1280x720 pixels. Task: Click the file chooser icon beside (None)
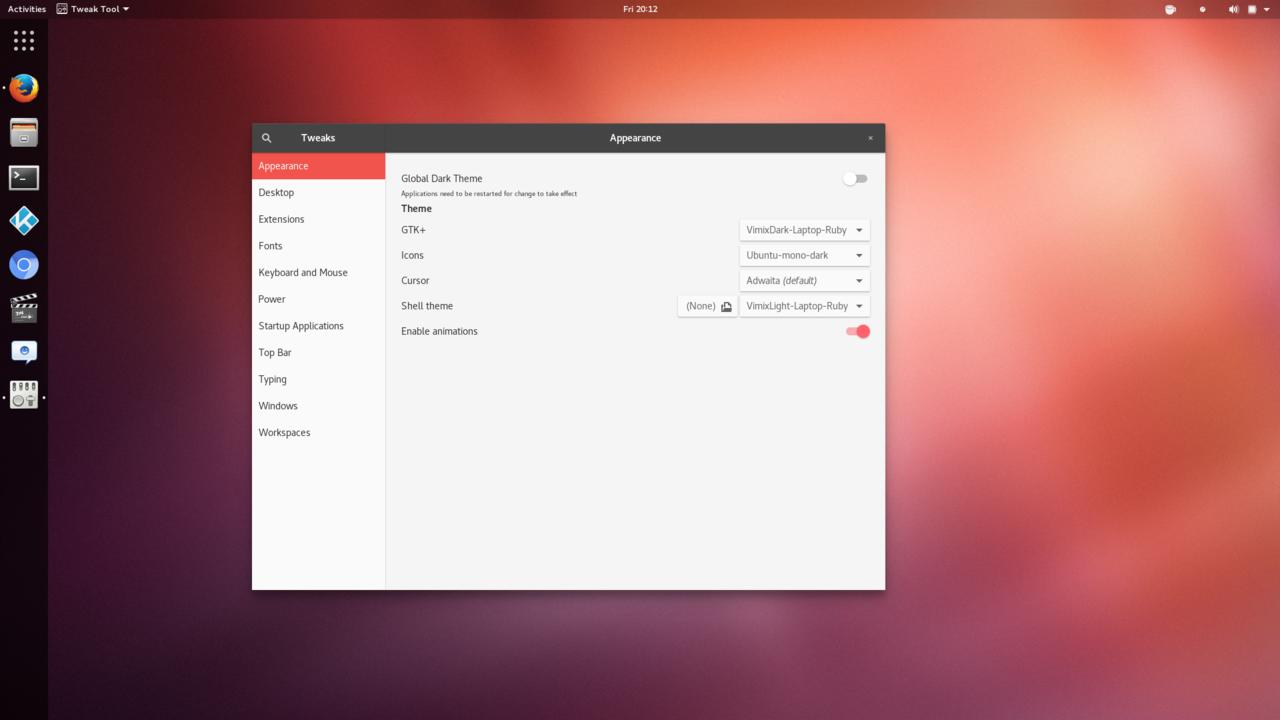pyautogui.click(x=726, y=306)
